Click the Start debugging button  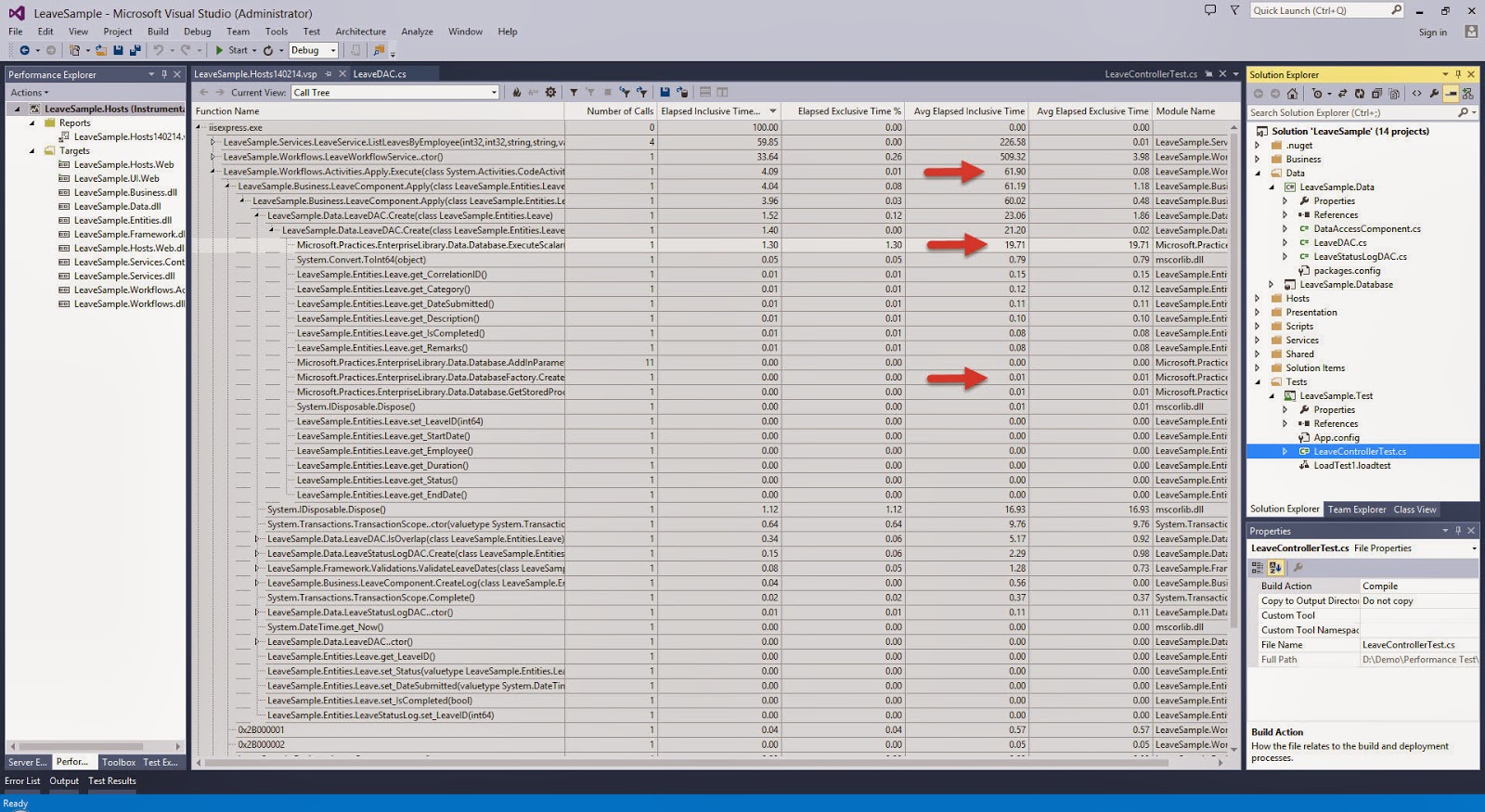[232, 50]
